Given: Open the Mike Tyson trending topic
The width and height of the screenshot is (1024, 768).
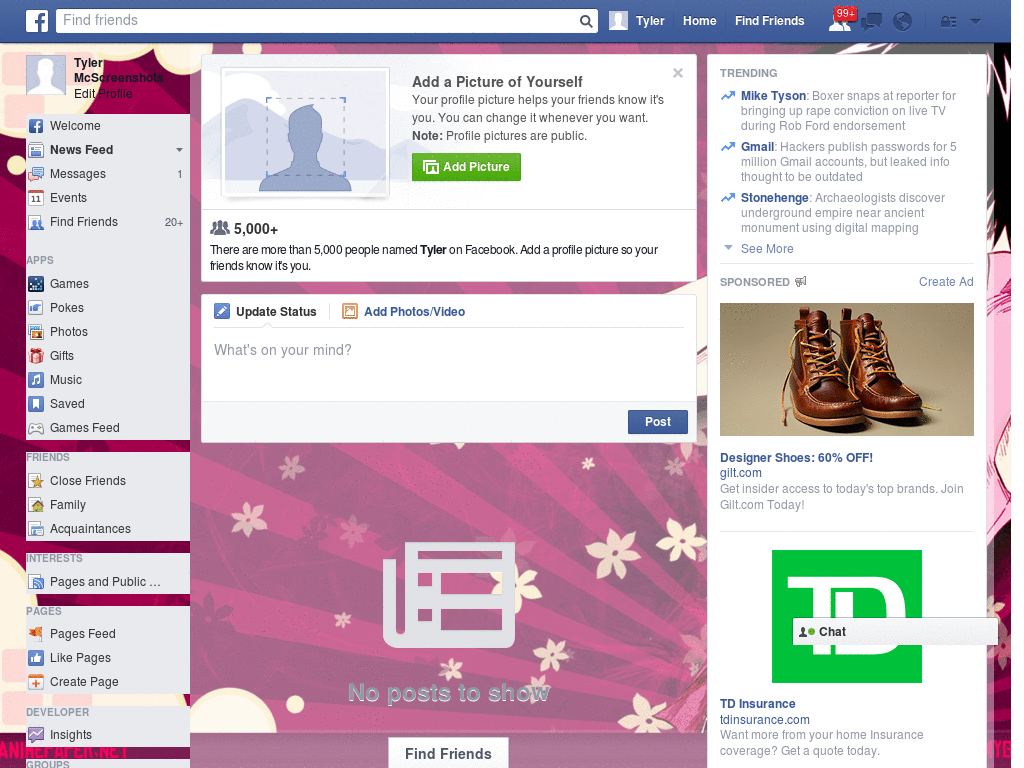Looking at the screenshot, I should click(773, 96).
